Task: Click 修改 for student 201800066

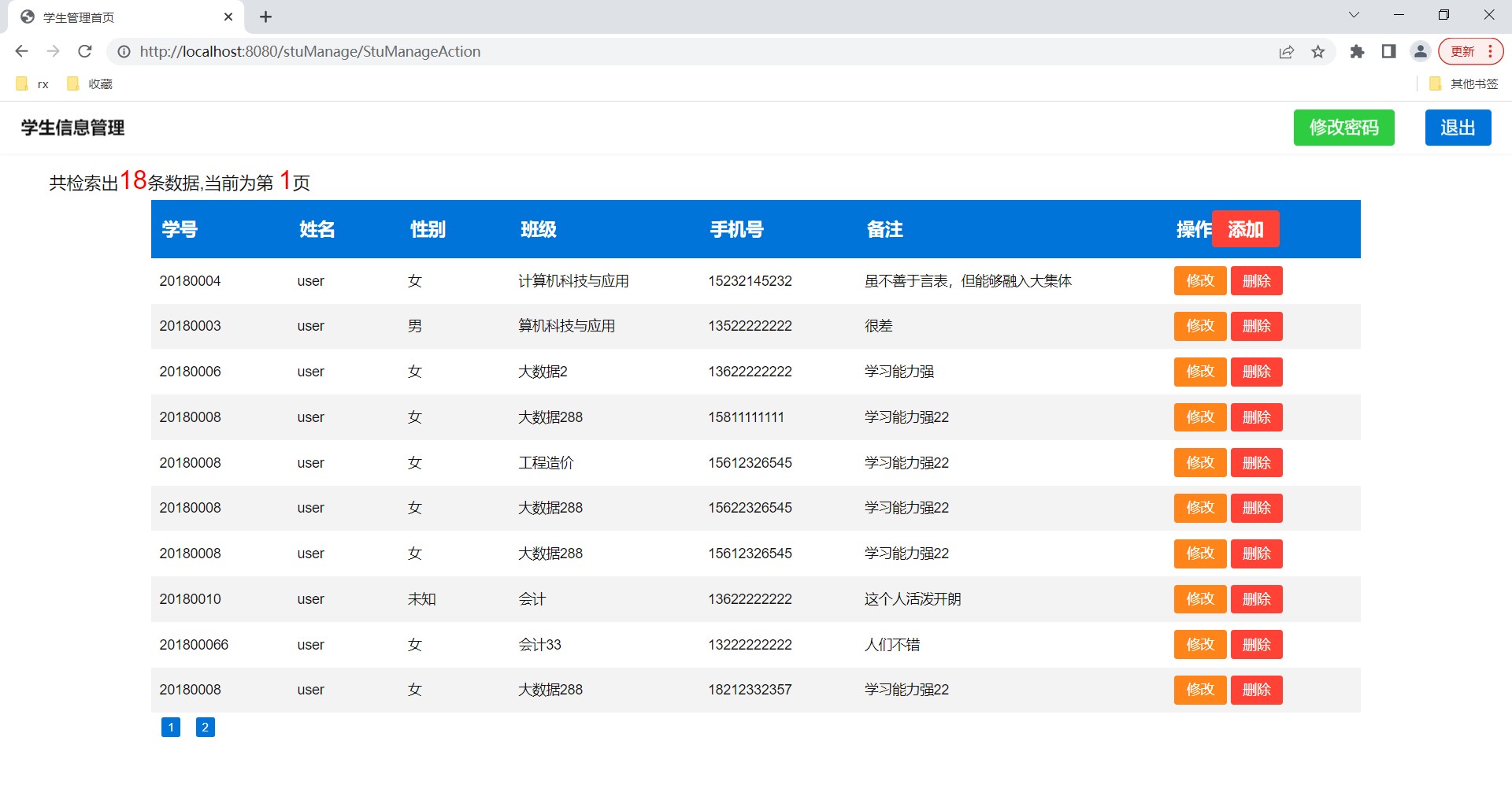Action: [1200, 645]
